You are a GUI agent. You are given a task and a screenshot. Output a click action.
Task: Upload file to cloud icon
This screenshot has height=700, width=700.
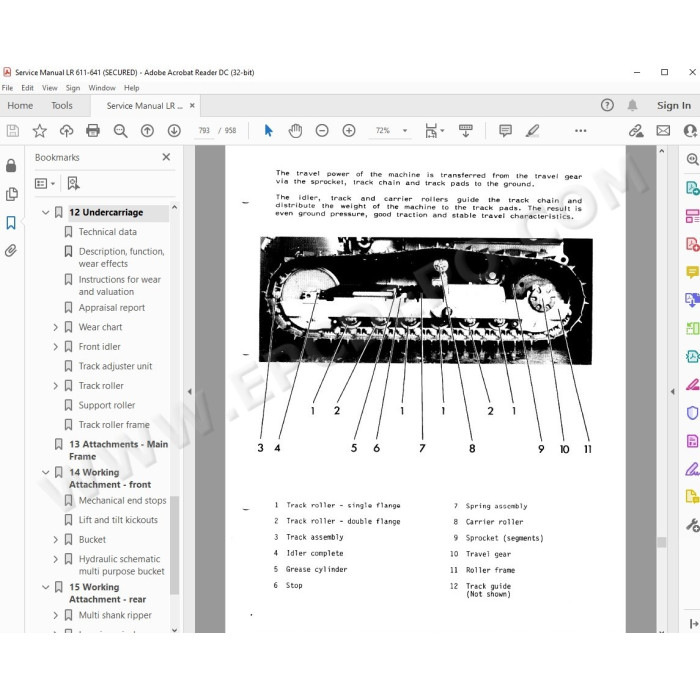66,130
